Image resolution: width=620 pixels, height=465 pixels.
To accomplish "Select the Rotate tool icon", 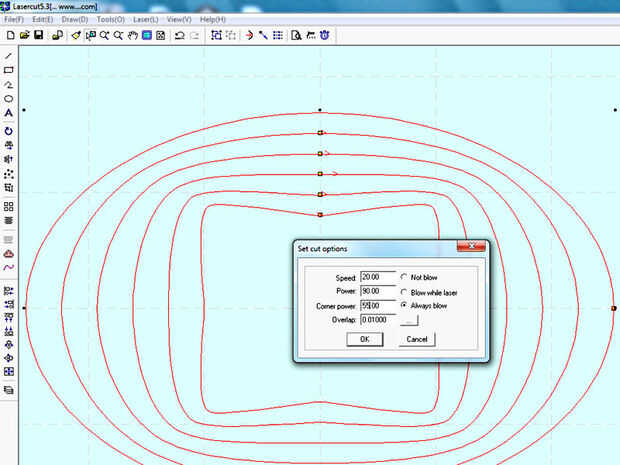I will [x=9, y=131].
